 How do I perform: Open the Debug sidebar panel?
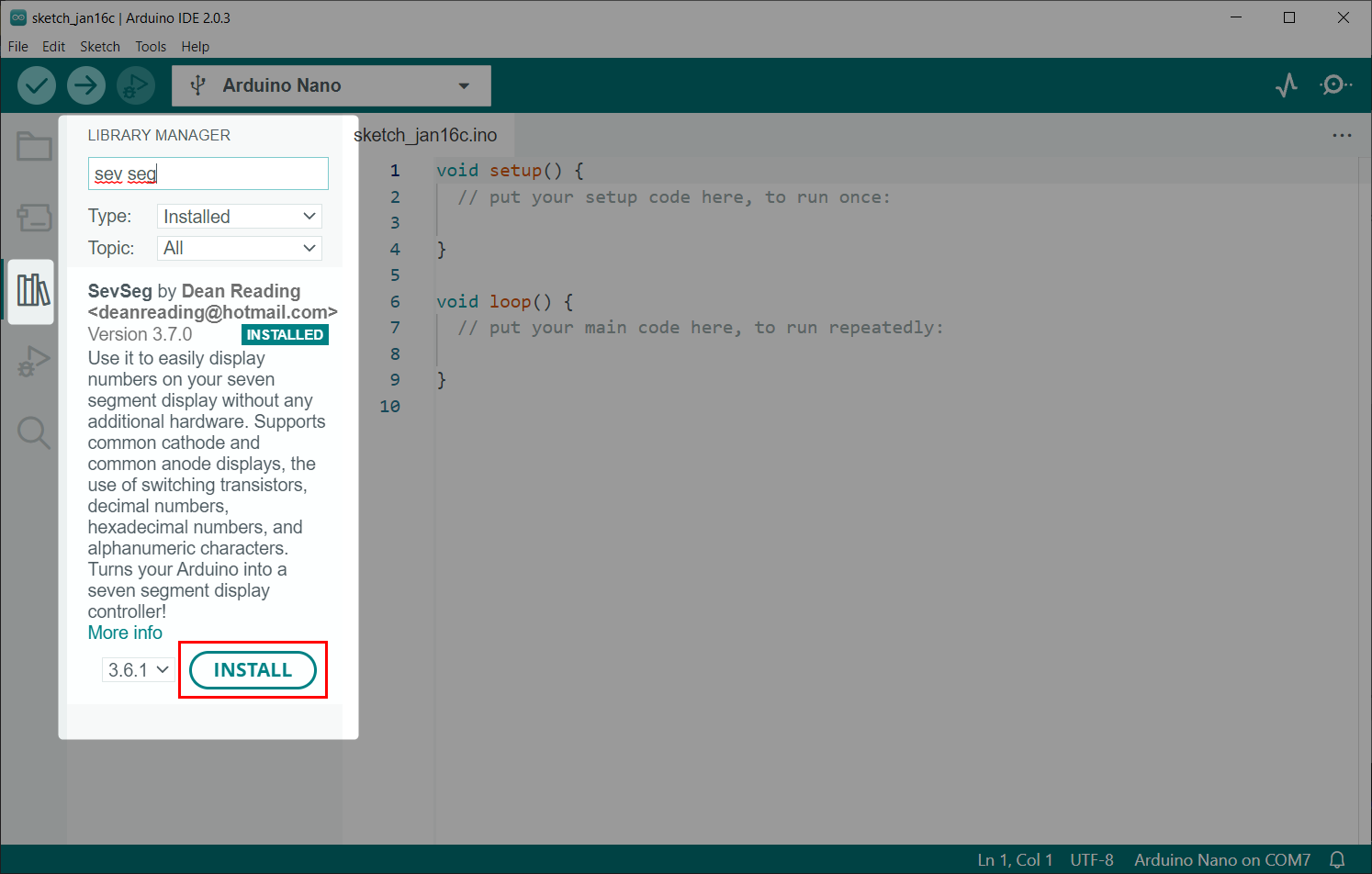[x=34, y=362]
